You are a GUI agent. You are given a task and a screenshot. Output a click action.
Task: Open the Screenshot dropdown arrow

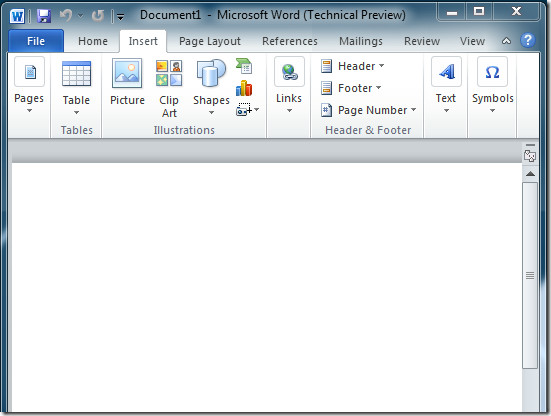pyautogui.click(x=257, y=110)
